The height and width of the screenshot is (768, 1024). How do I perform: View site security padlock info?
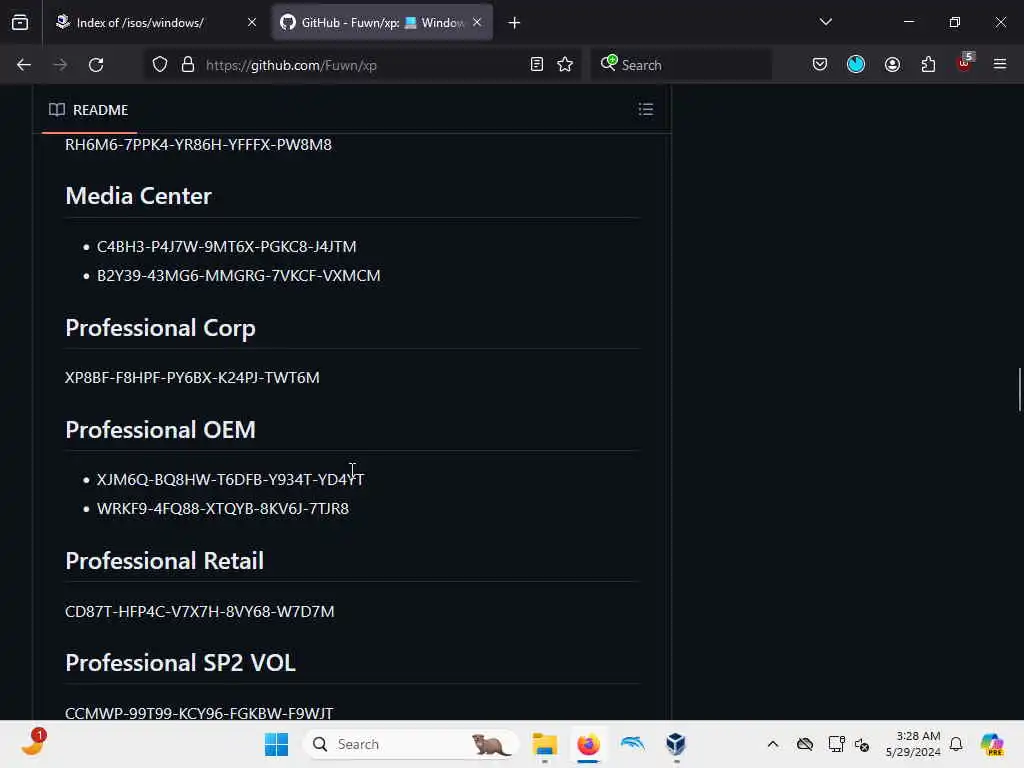tap(188, 65)
